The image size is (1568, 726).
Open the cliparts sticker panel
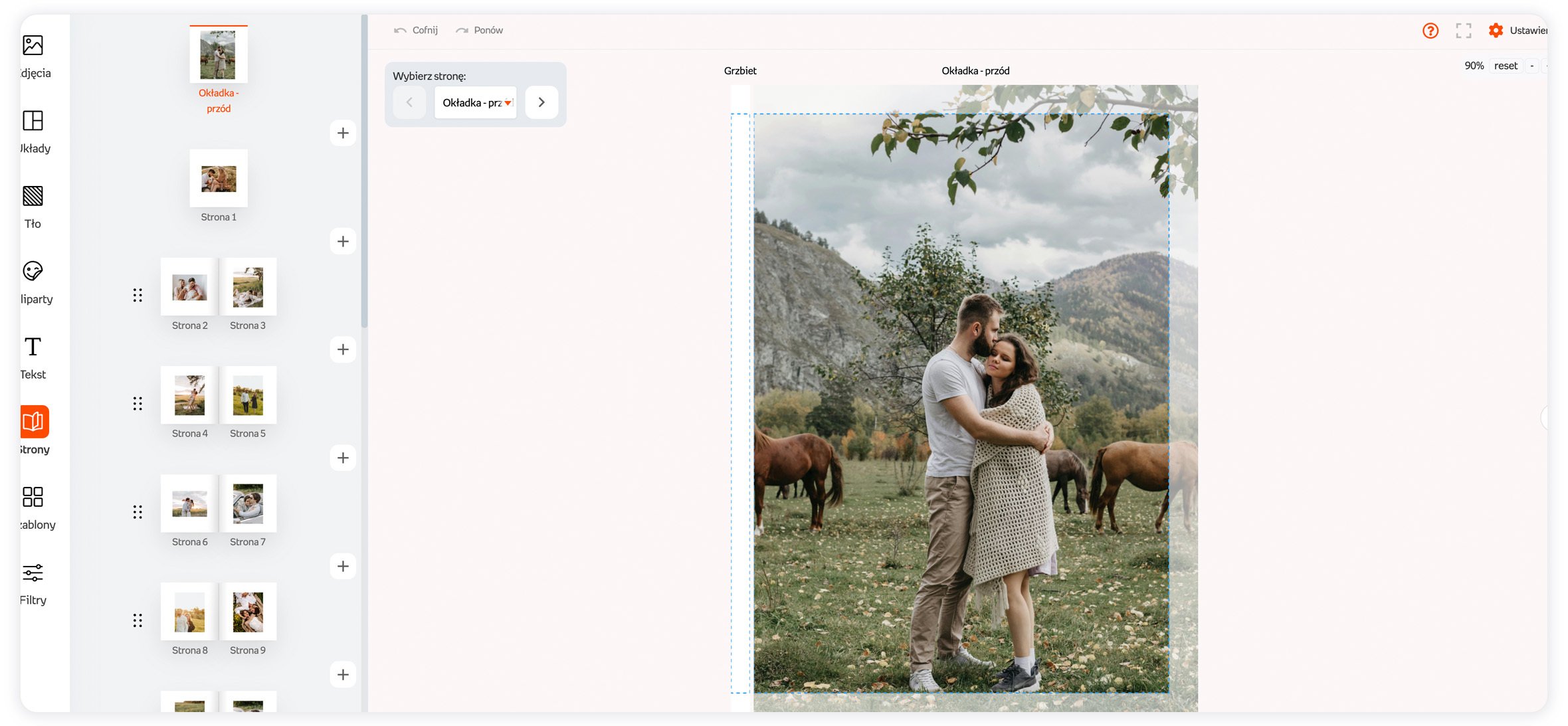(x=33, y=271)
